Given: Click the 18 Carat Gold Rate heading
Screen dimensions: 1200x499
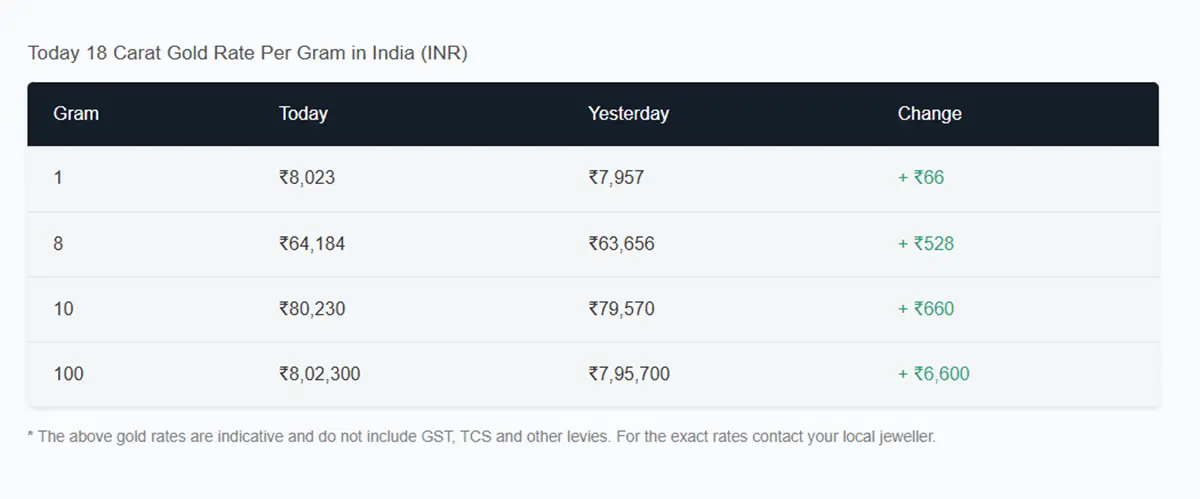Looking at the screenshot, I should click(247, 53).
